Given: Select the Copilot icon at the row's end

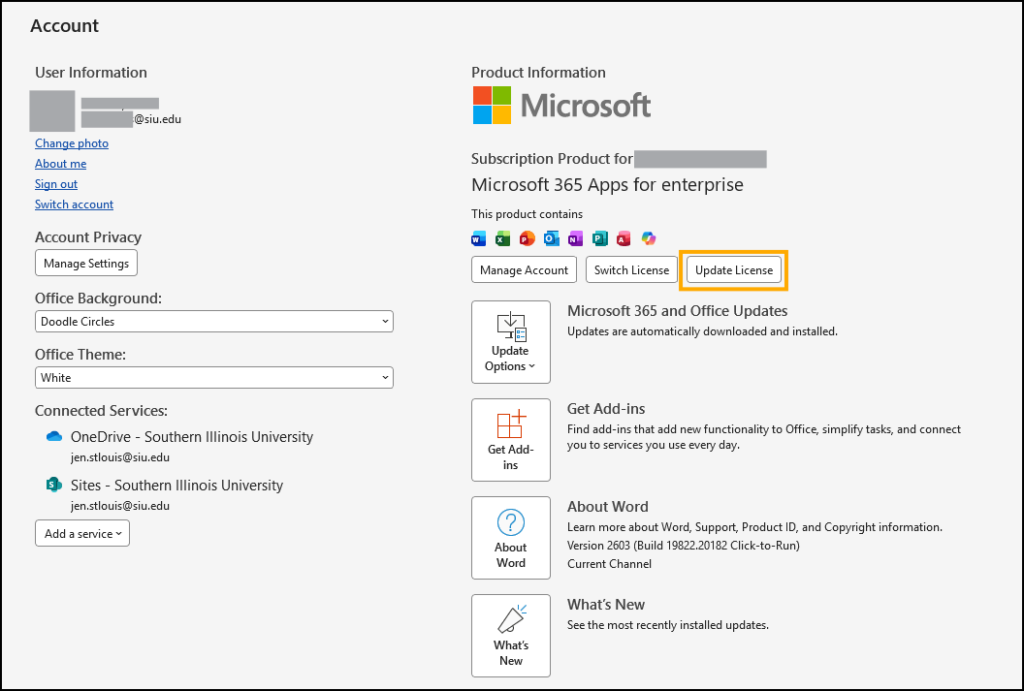Looking at the screenshot, I should (649, 238).
